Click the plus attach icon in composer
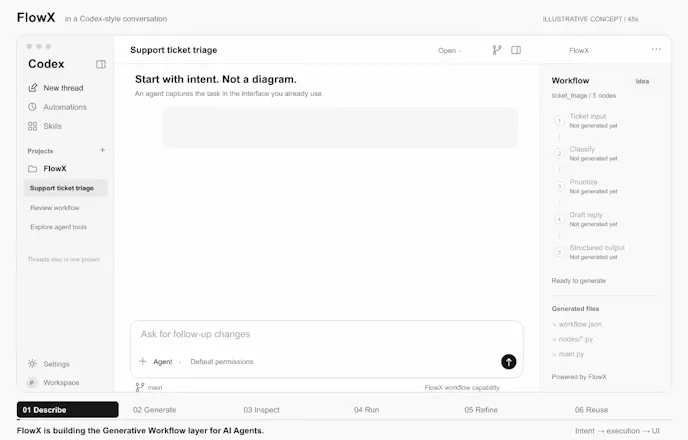Viewport: 688px width, 440px height. click(143, 361)
